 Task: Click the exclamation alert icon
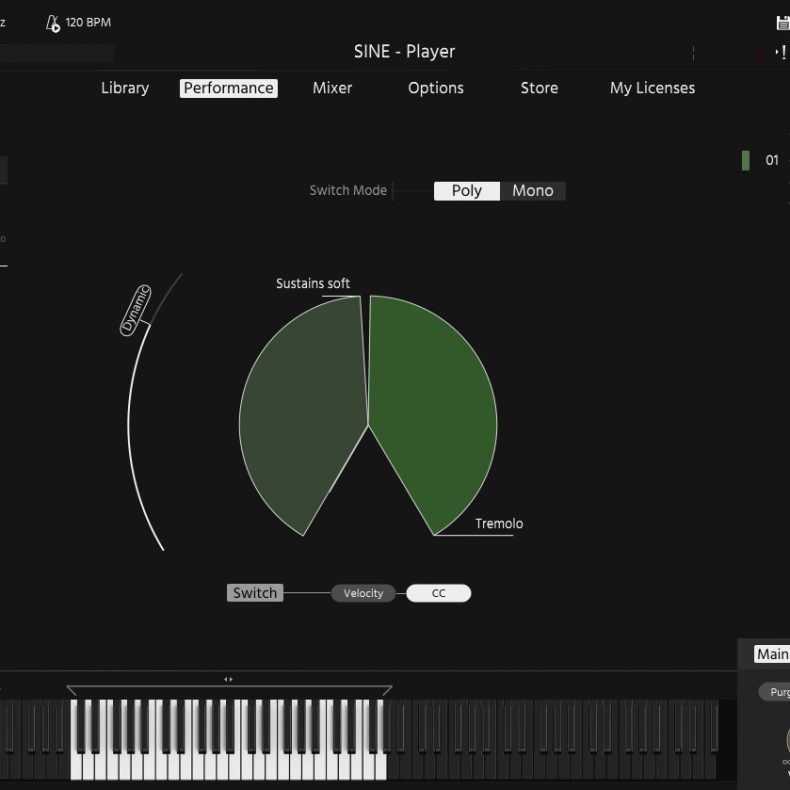783,52
